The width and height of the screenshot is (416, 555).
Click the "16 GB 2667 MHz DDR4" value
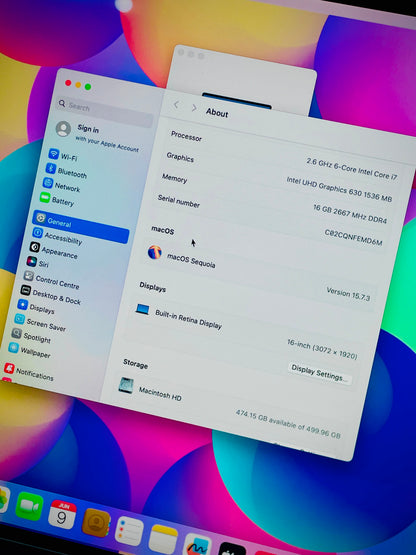(350, 214)
